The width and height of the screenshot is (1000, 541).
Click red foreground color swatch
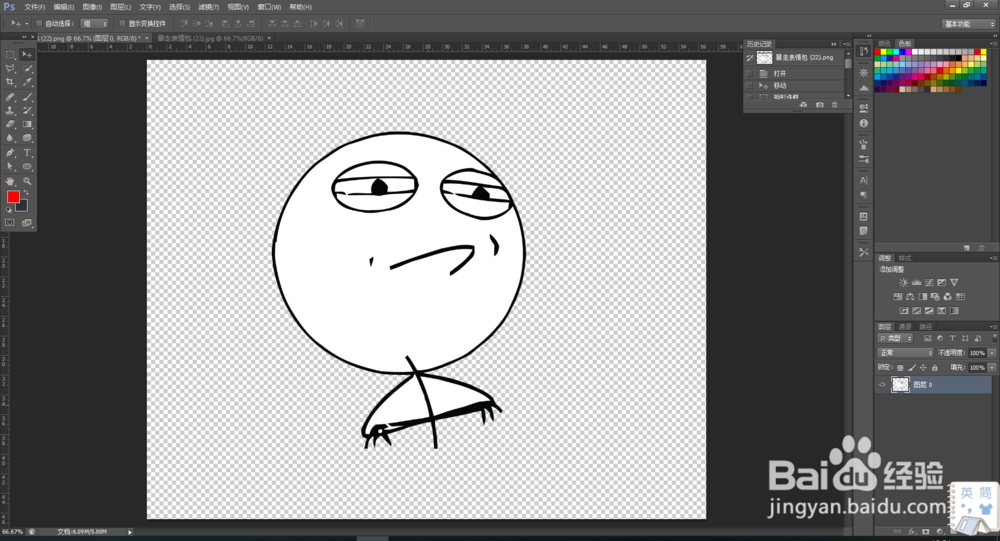tap(13, 196)
